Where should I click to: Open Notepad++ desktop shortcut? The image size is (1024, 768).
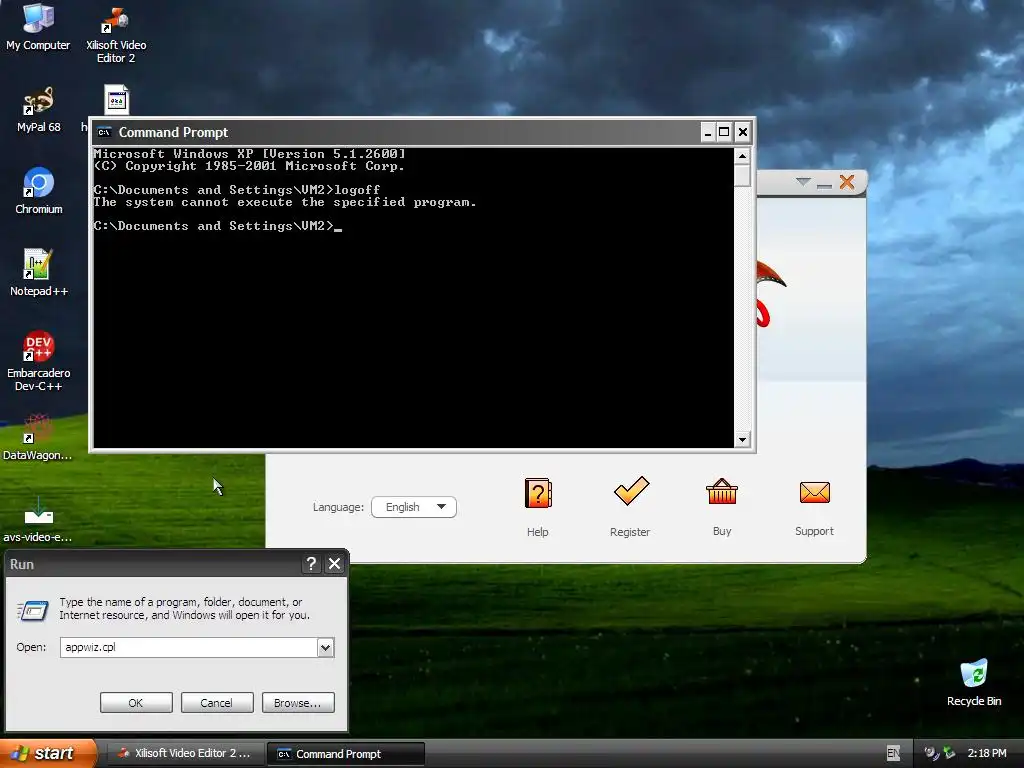click(38, 273)
